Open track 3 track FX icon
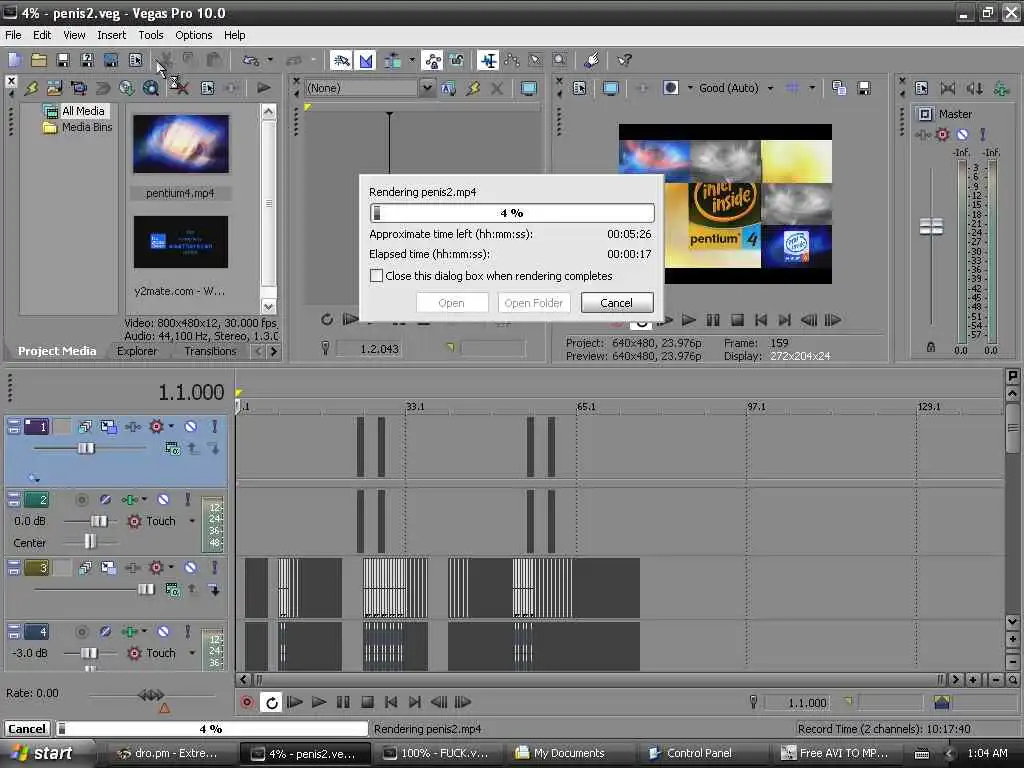This screenshot has height=768, width=1024. click(156, 568)
